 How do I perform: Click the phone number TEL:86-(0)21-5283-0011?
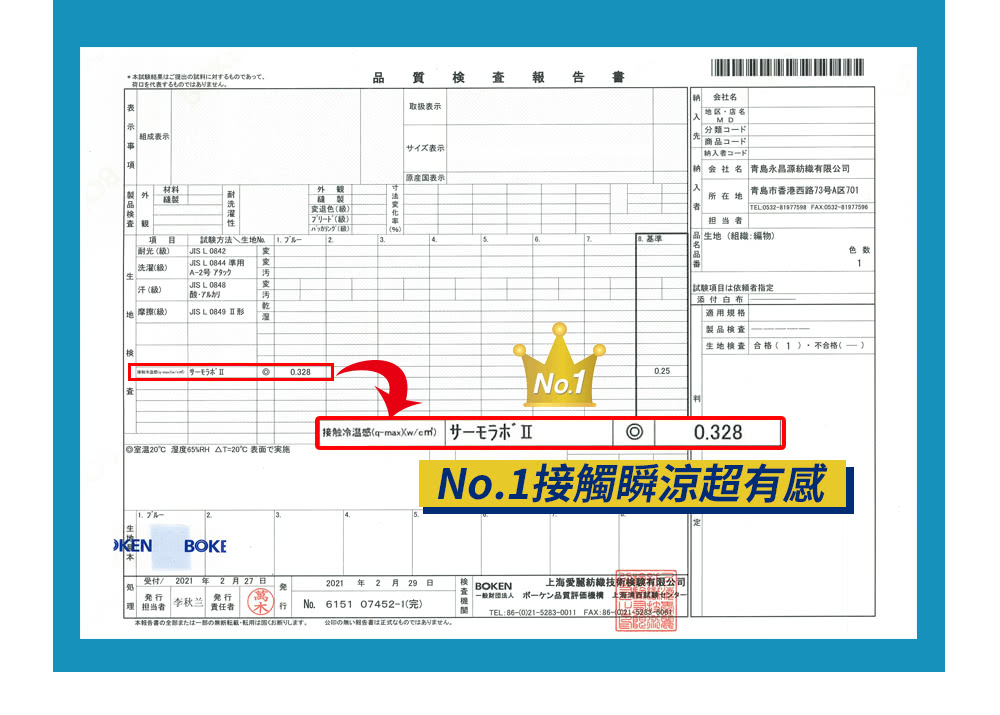(x=532, y=612)
